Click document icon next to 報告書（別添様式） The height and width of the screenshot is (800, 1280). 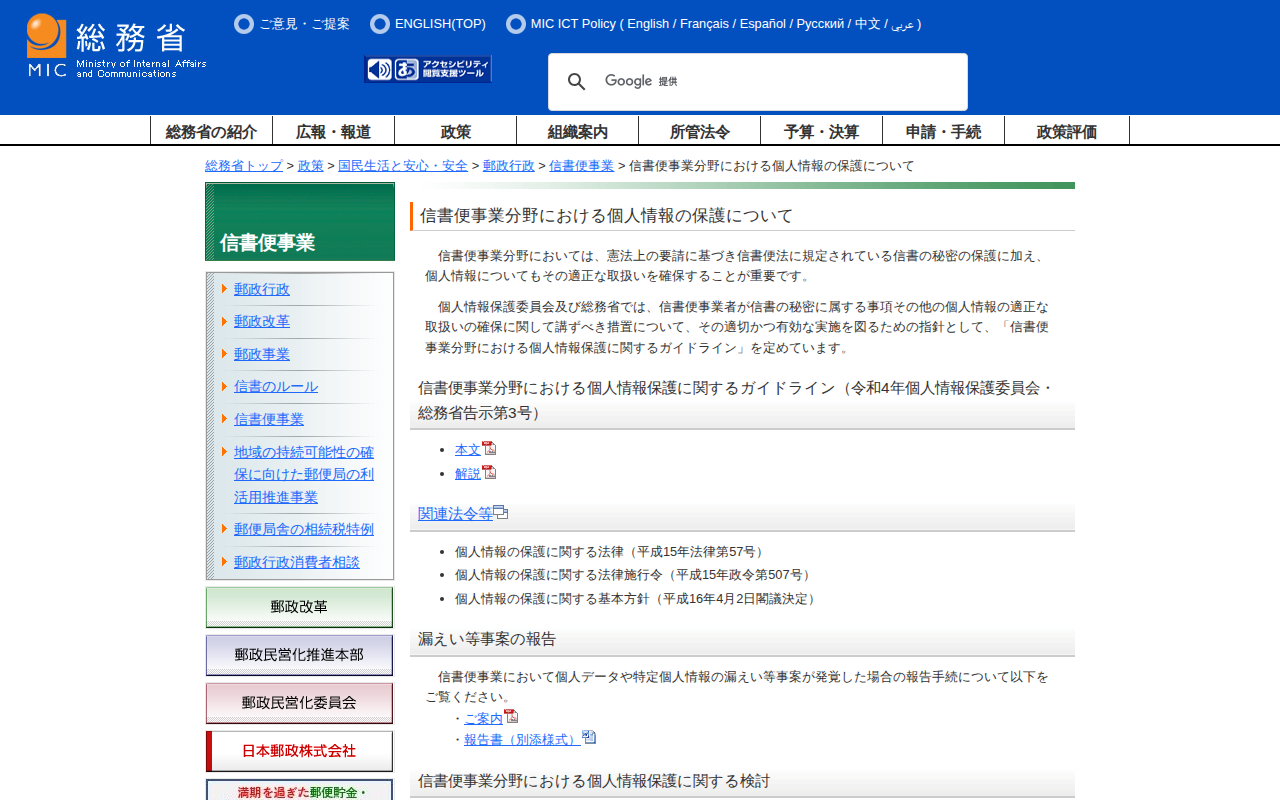coord(589,738)
